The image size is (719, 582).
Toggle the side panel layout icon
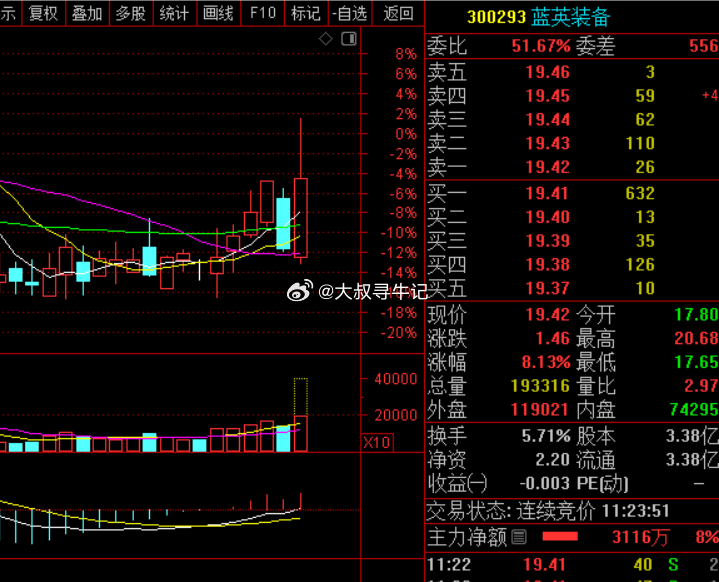[x=349, y=39]
